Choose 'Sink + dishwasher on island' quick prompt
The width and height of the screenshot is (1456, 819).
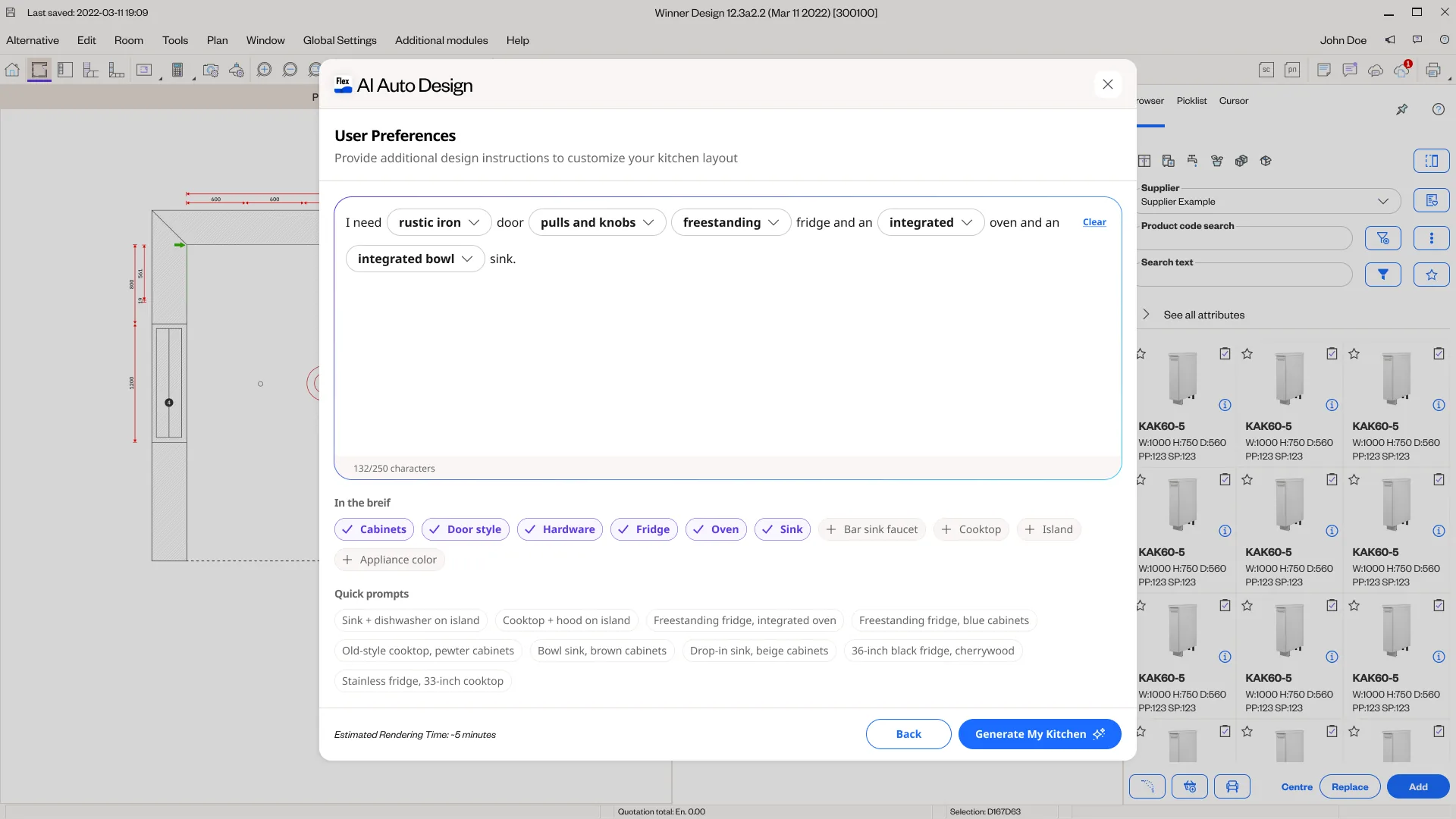[x=410, y=620]
